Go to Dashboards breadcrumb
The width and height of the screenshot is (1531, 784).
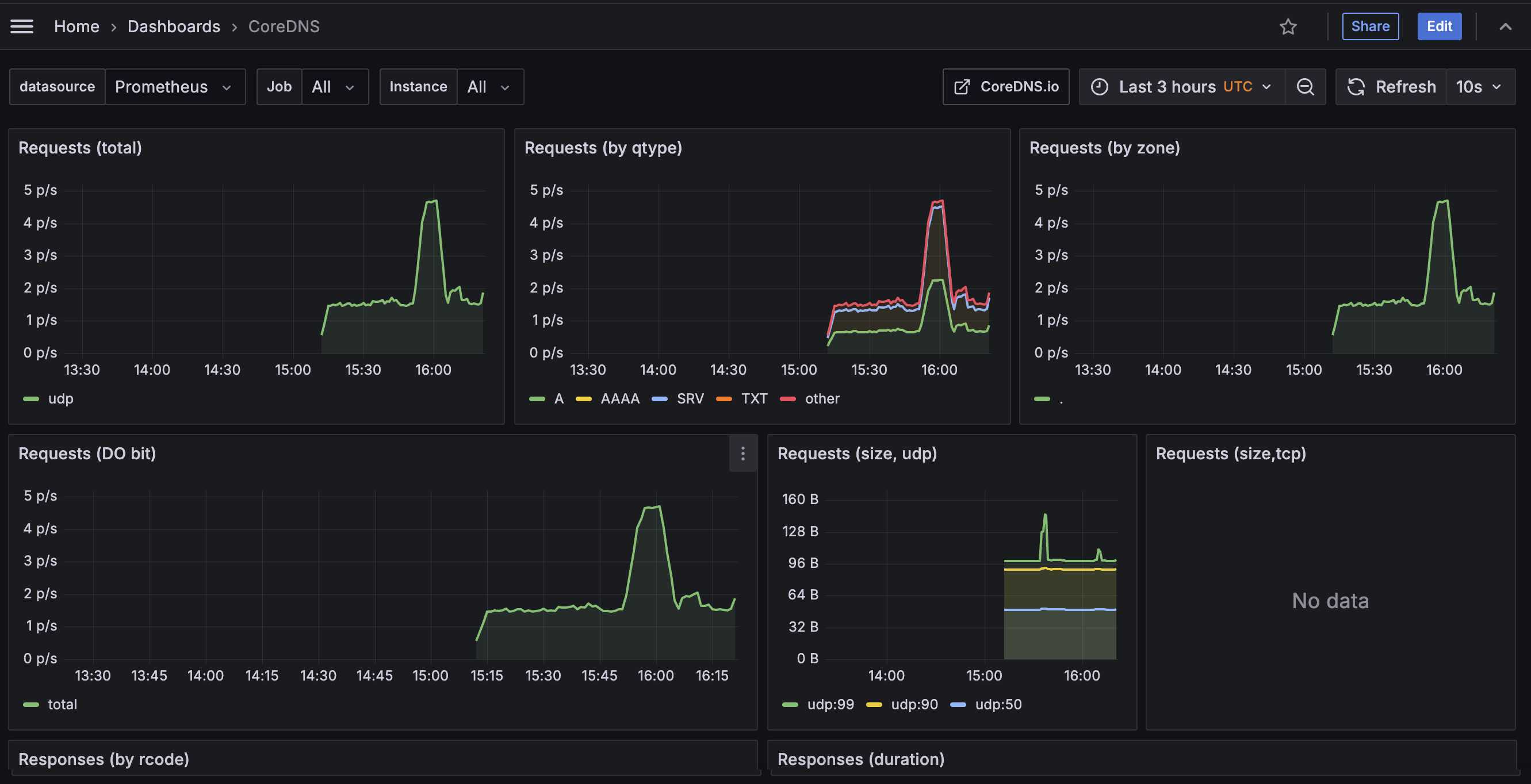[174, 26]
